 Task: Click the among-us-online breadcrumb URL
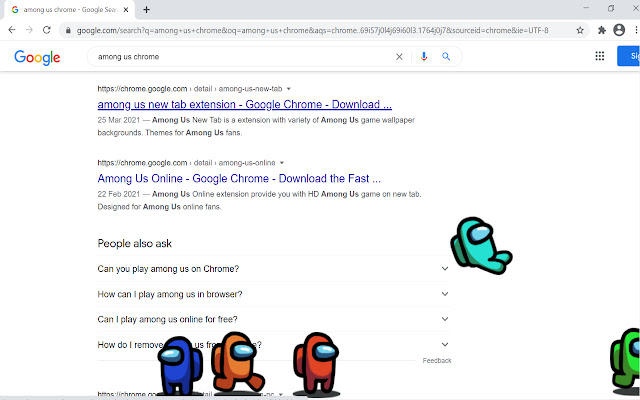[187, 163]
